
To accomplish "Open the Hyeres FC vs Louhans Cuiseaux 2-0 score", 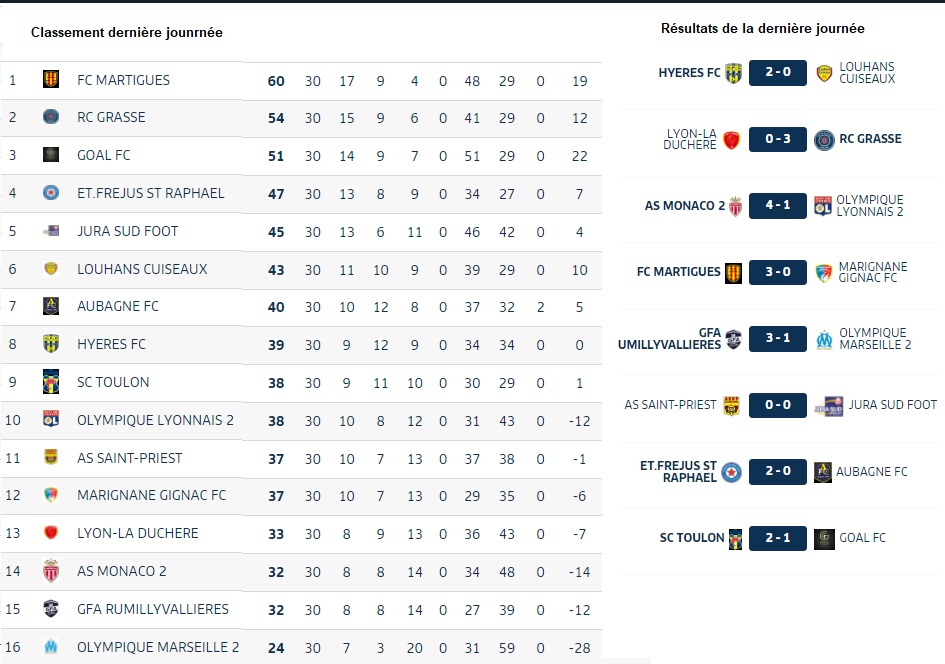I will tap(777, 72).
